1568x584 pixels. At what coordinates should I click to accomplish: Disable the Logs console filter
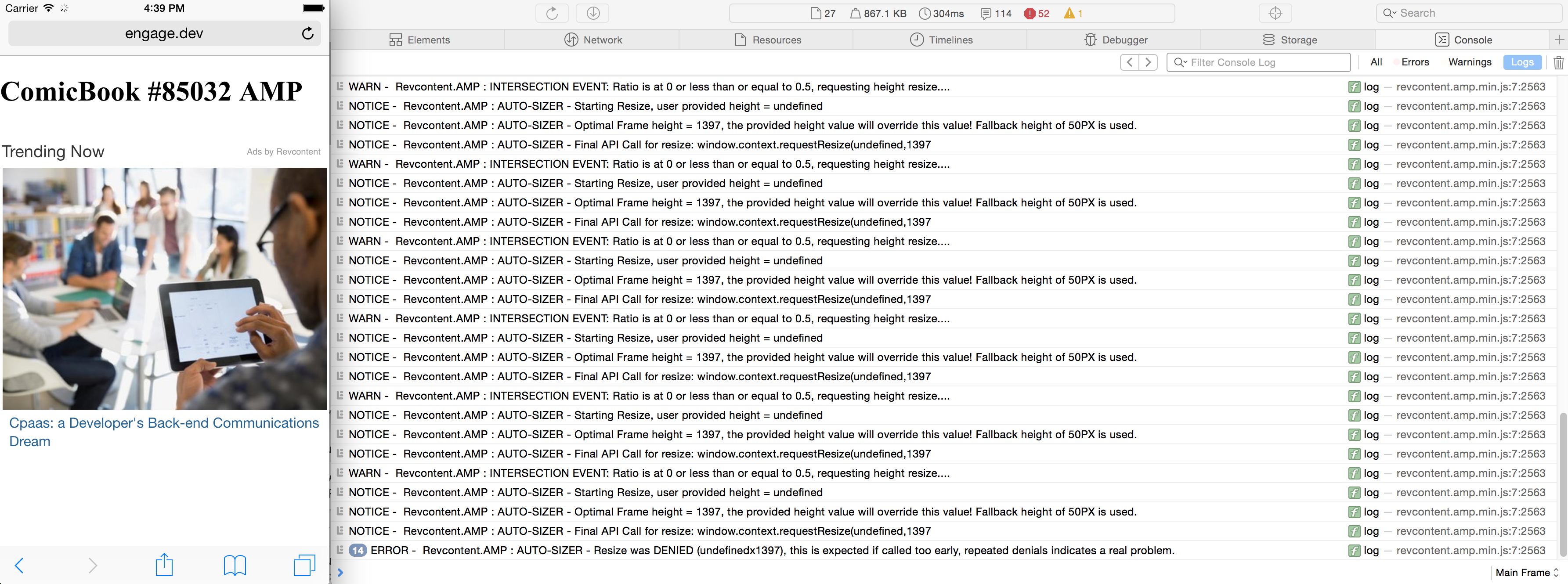pos(1522,62)
